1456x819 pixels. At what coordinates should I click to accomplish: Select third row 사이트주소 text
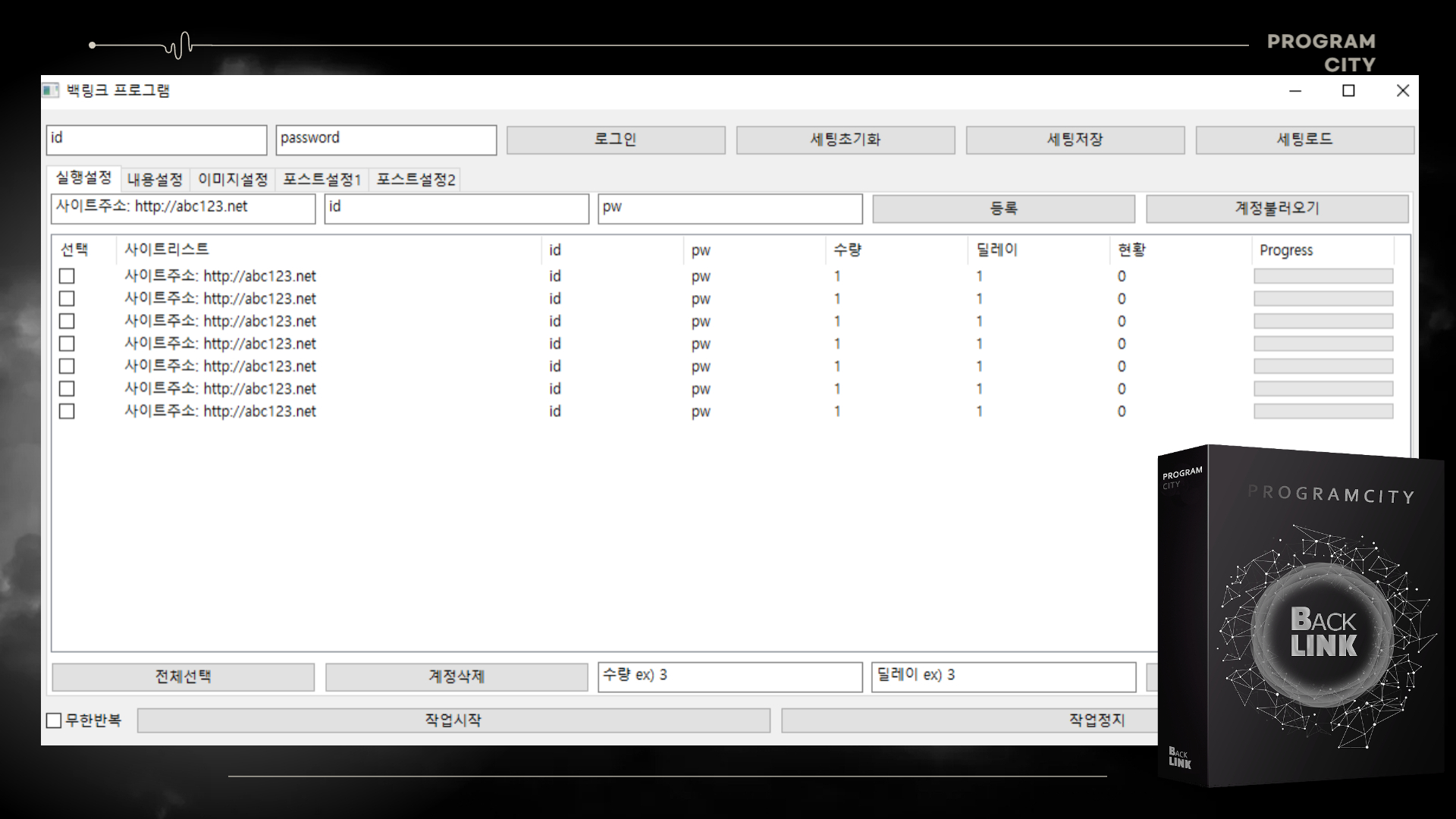click(220, 322)
